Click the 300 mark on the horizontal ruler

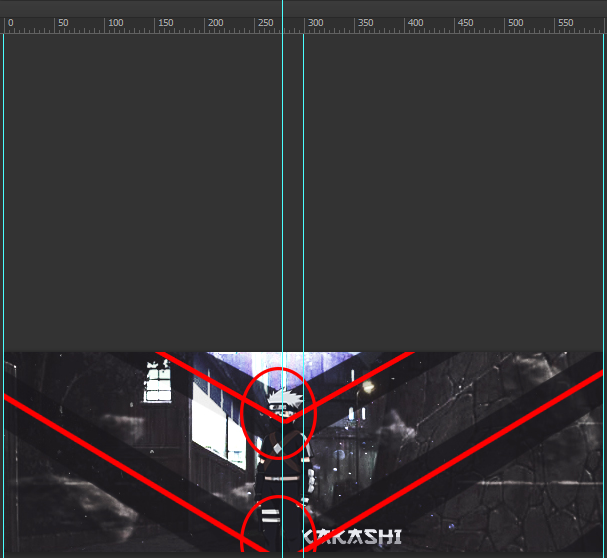click(314, 23)
